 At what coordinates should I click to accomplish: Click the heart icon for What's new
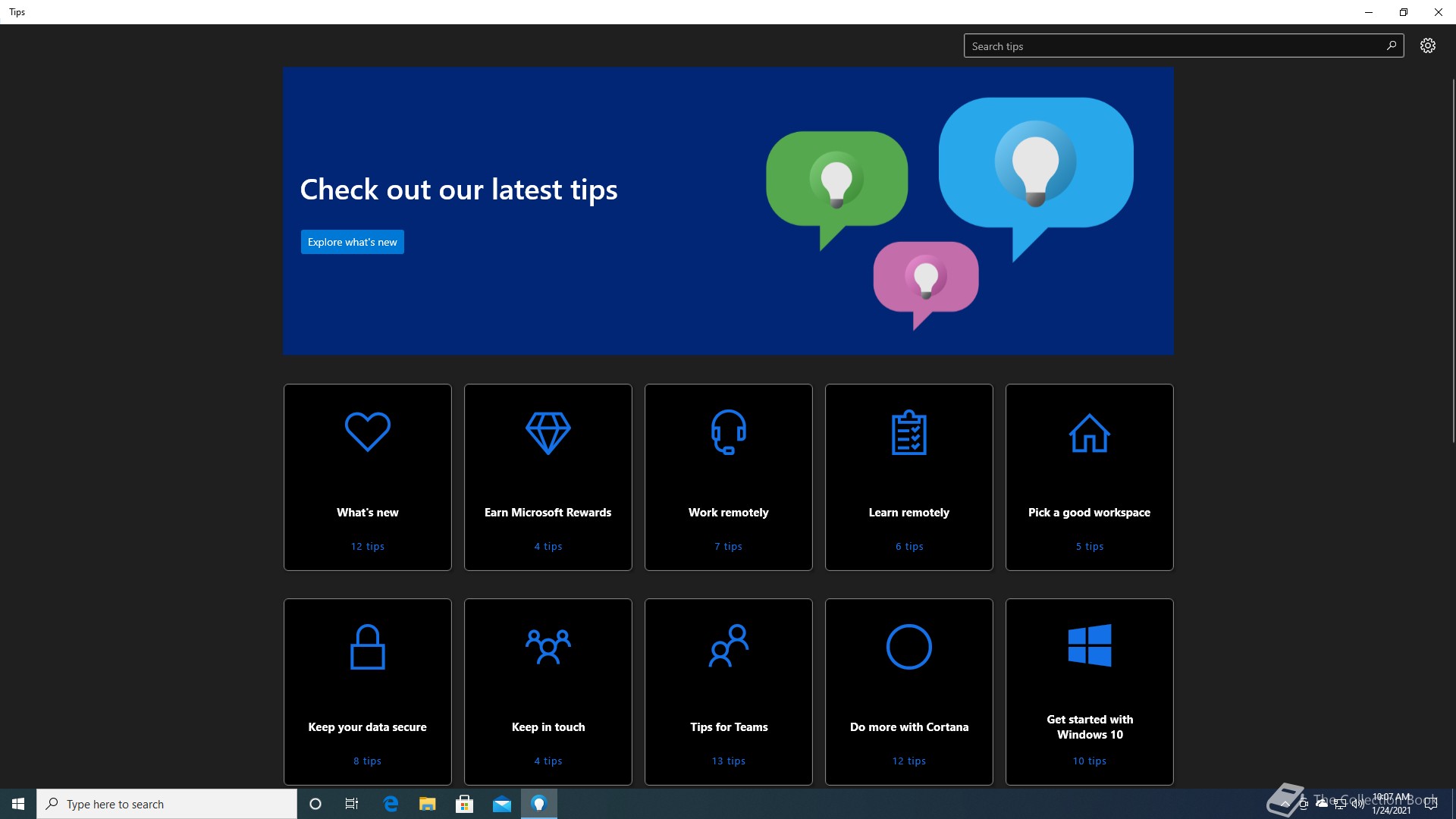tap(367, 432)
